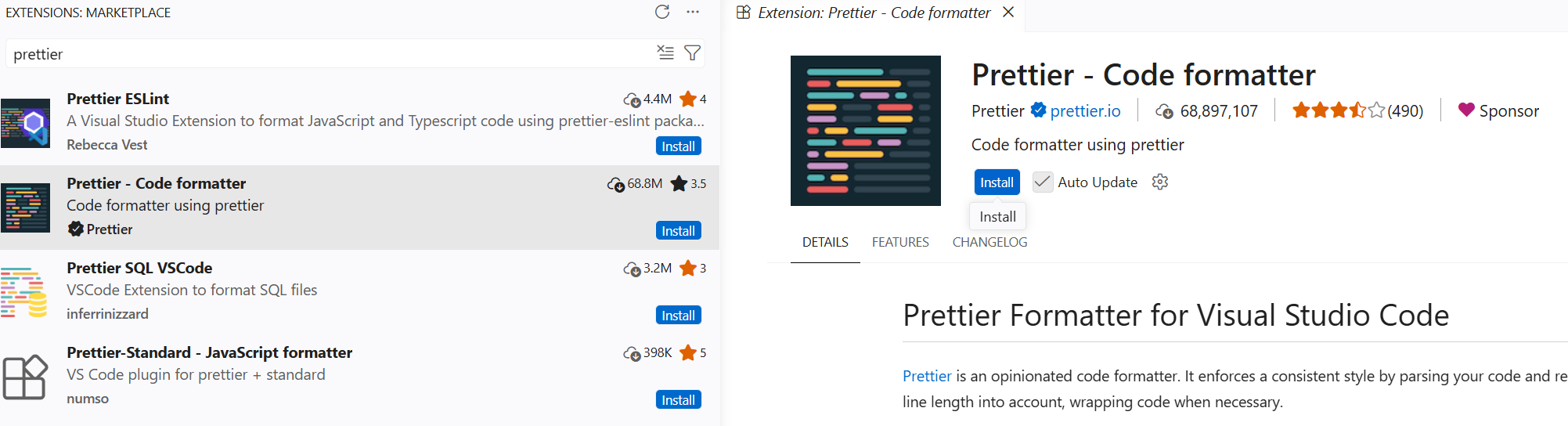This screenshot has height=426, width=1568.
Task: Install the Prettier-Standard JavaScript formatter
Action: point(678,399)
